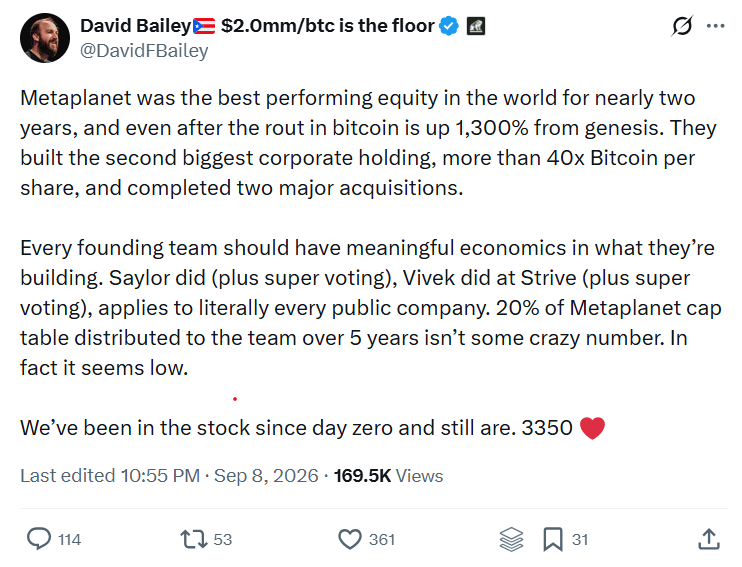This screenshot has width=742, height=567.
Task: Click the 169.5K Views count
Action: tap(388, 476)
